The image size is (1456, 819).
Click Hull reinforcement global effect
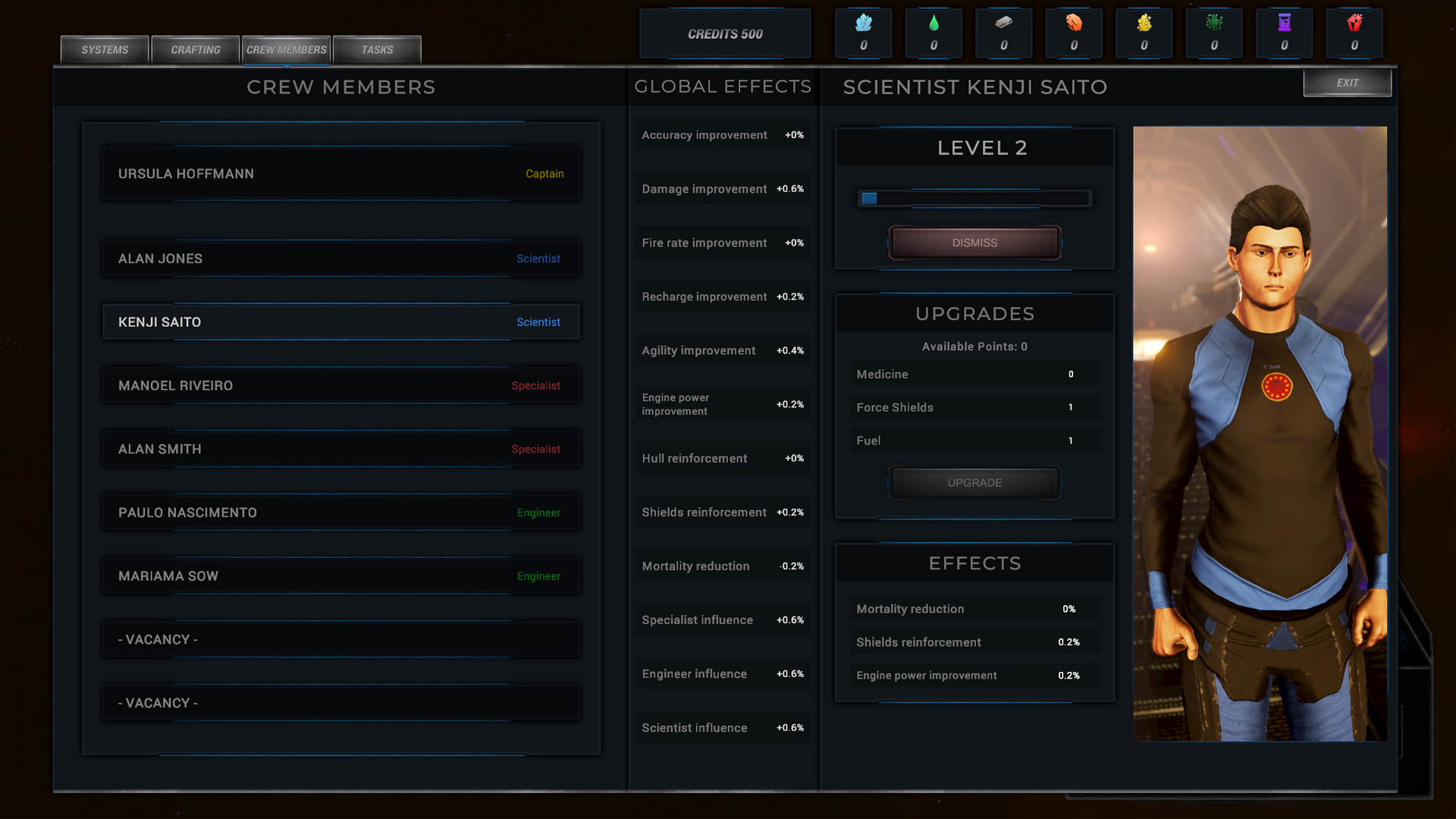tap(723, 458)
